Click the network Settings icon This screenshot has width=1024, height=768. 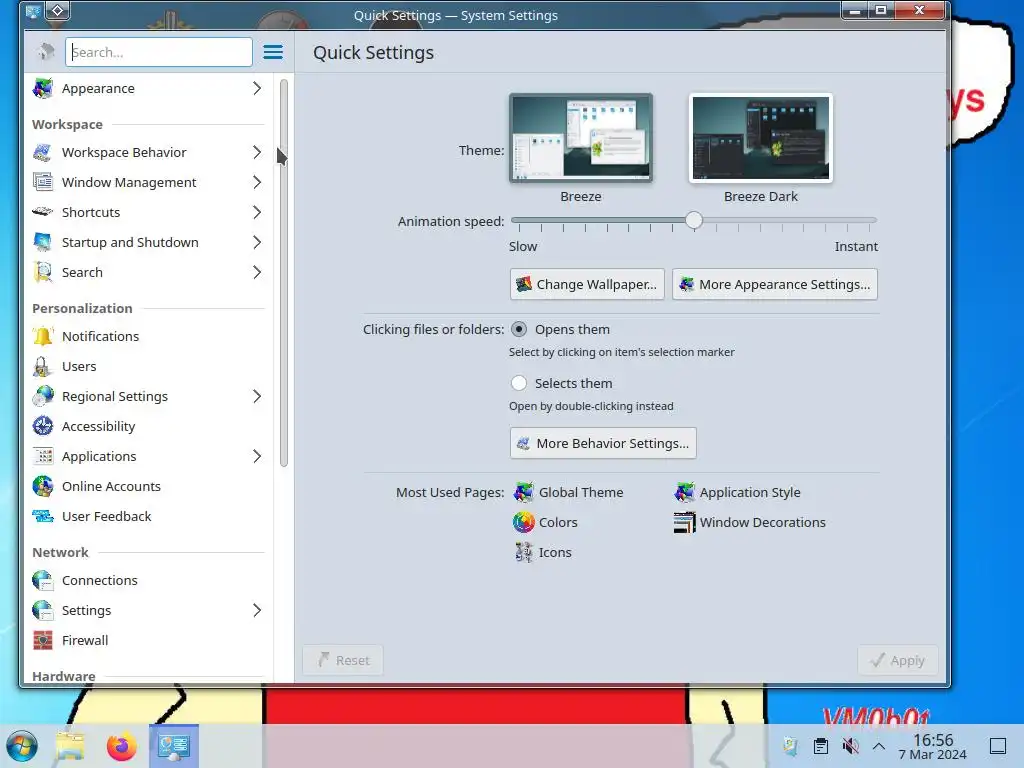coord(43,611)
